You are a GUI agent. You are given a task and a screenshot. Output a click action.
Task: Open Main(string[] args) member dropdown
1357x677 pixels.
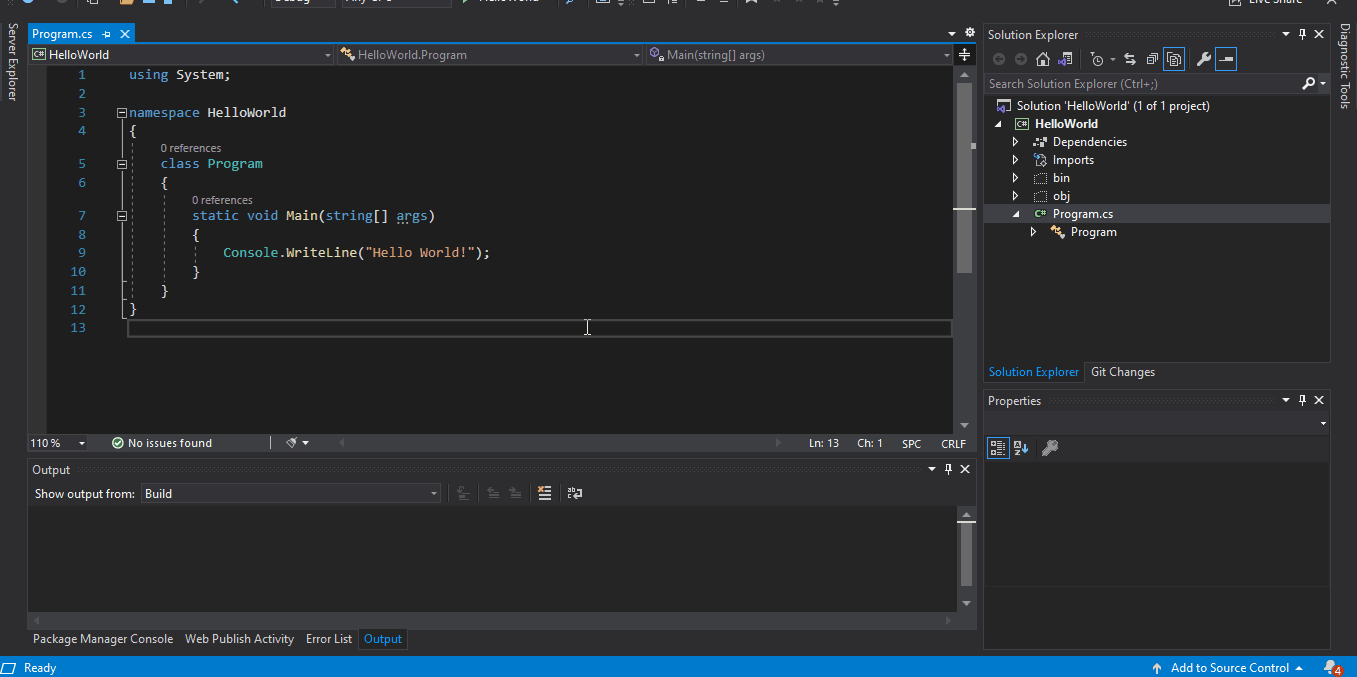pos(799,55)
